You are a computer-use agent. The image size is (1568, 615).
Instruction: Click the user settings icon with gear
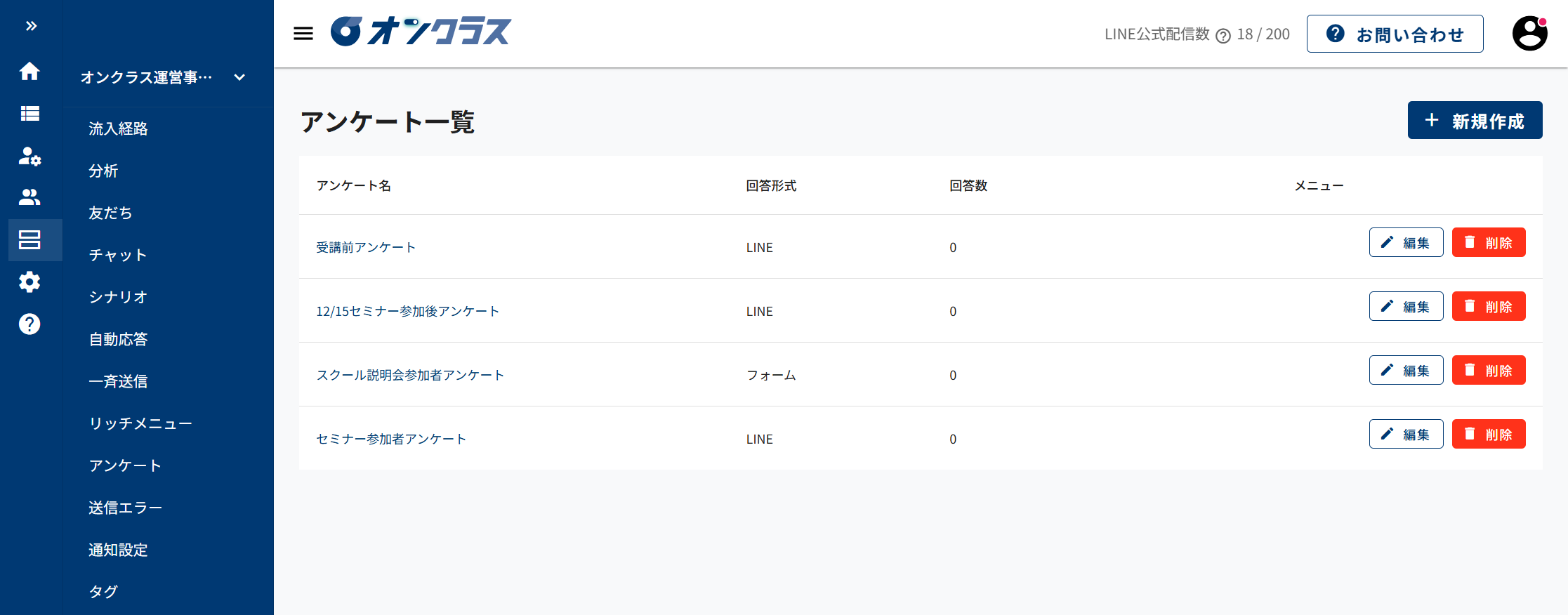(x=29, y=156)
